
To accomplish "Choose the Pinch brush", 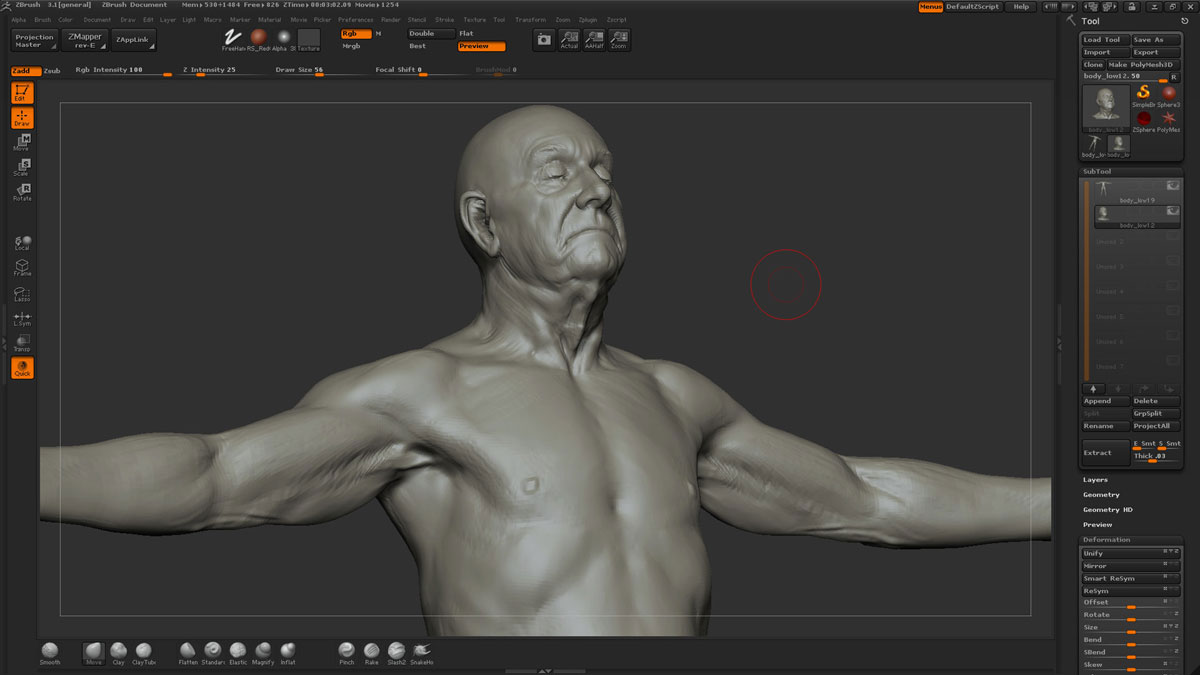I will tap(346, 652).
